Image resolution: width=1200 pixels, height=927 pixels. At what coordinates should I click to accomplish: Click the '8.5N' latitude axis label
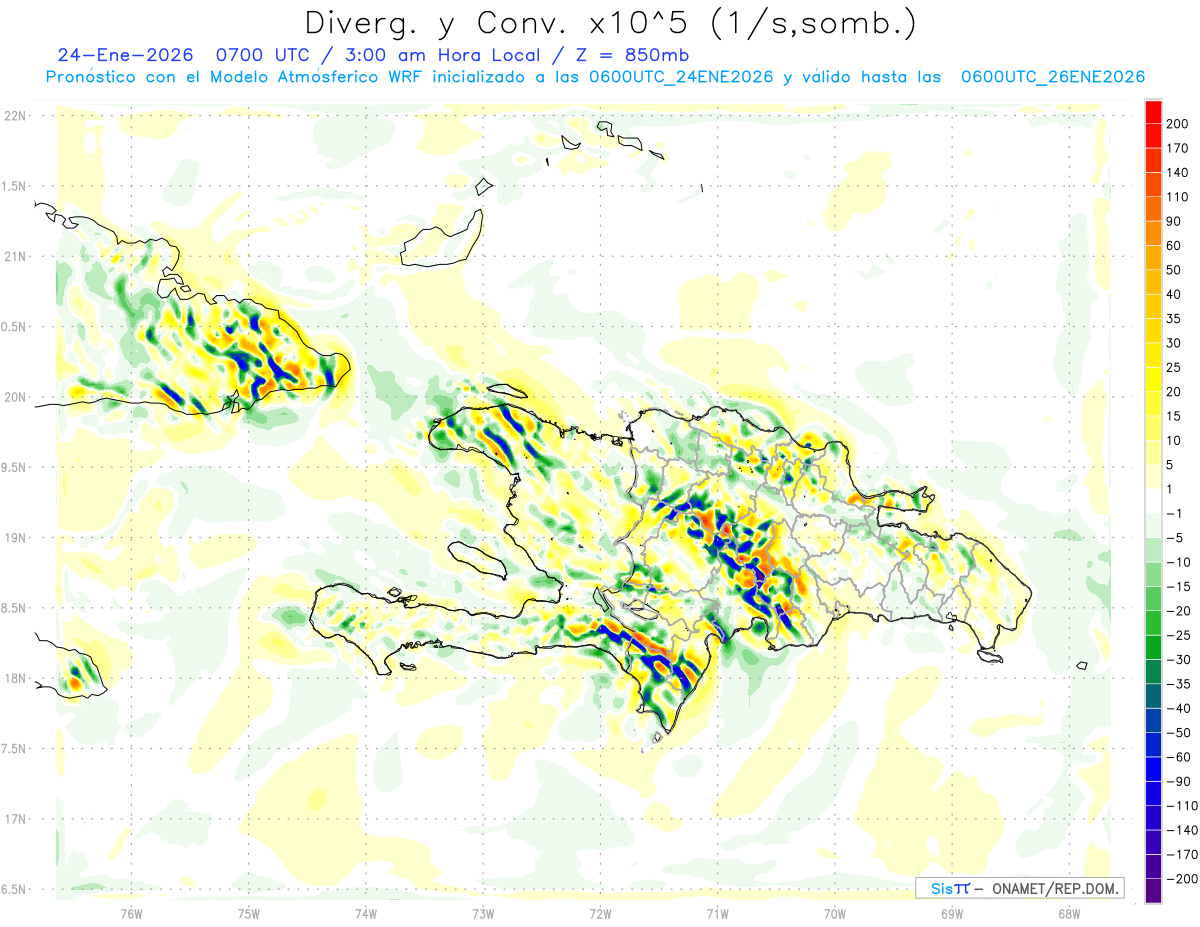15,608
